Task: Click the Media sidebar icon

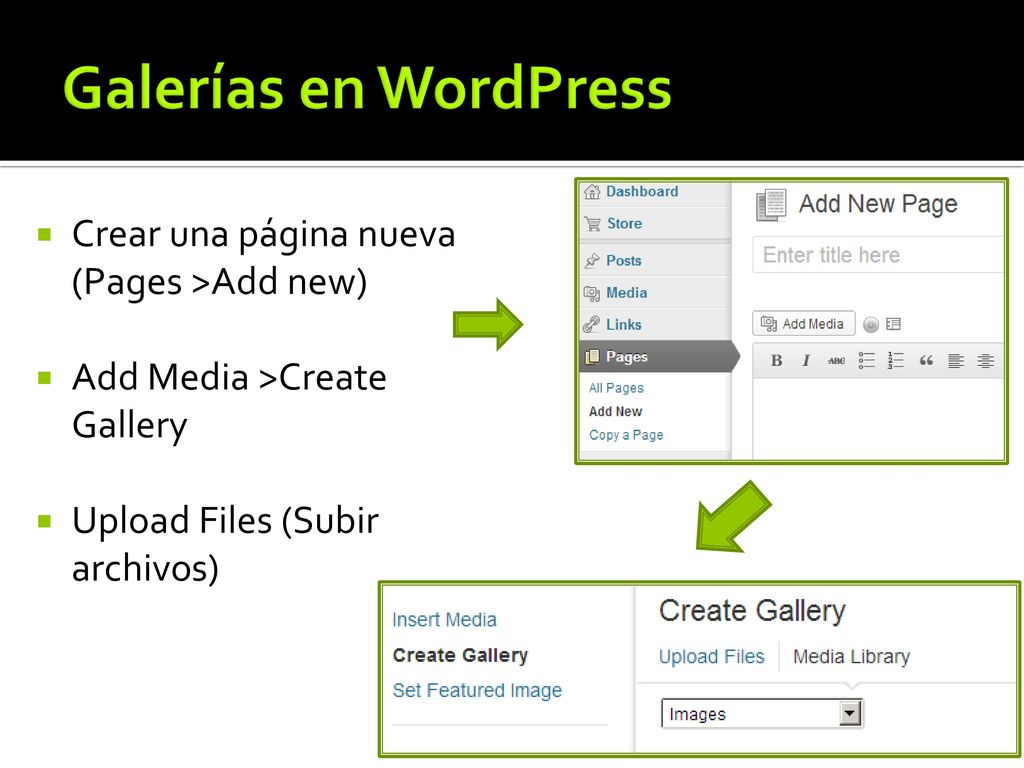Action: tap(592, 293)
